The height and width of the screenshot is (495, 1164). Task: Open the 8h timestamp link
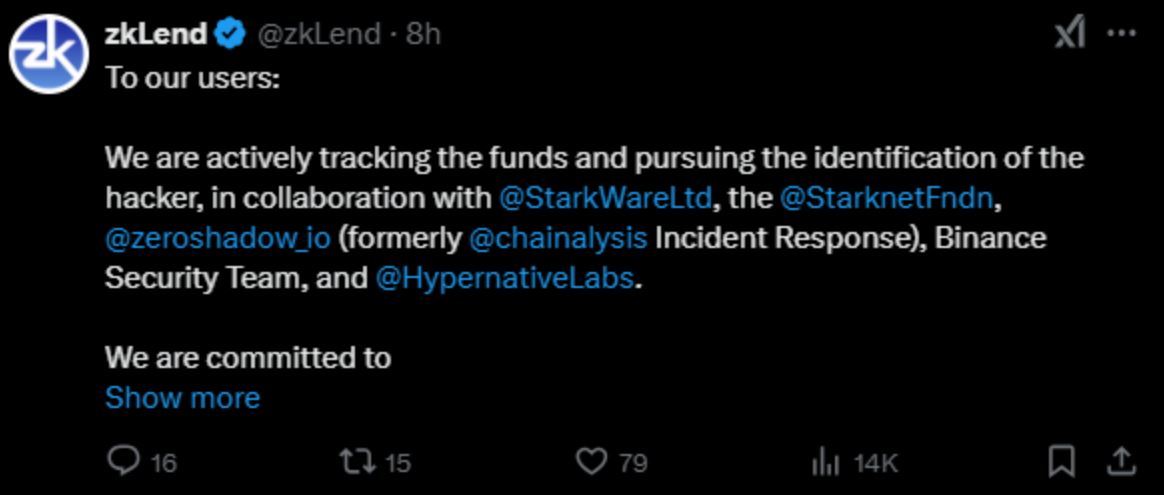click(x=423, y=33)
